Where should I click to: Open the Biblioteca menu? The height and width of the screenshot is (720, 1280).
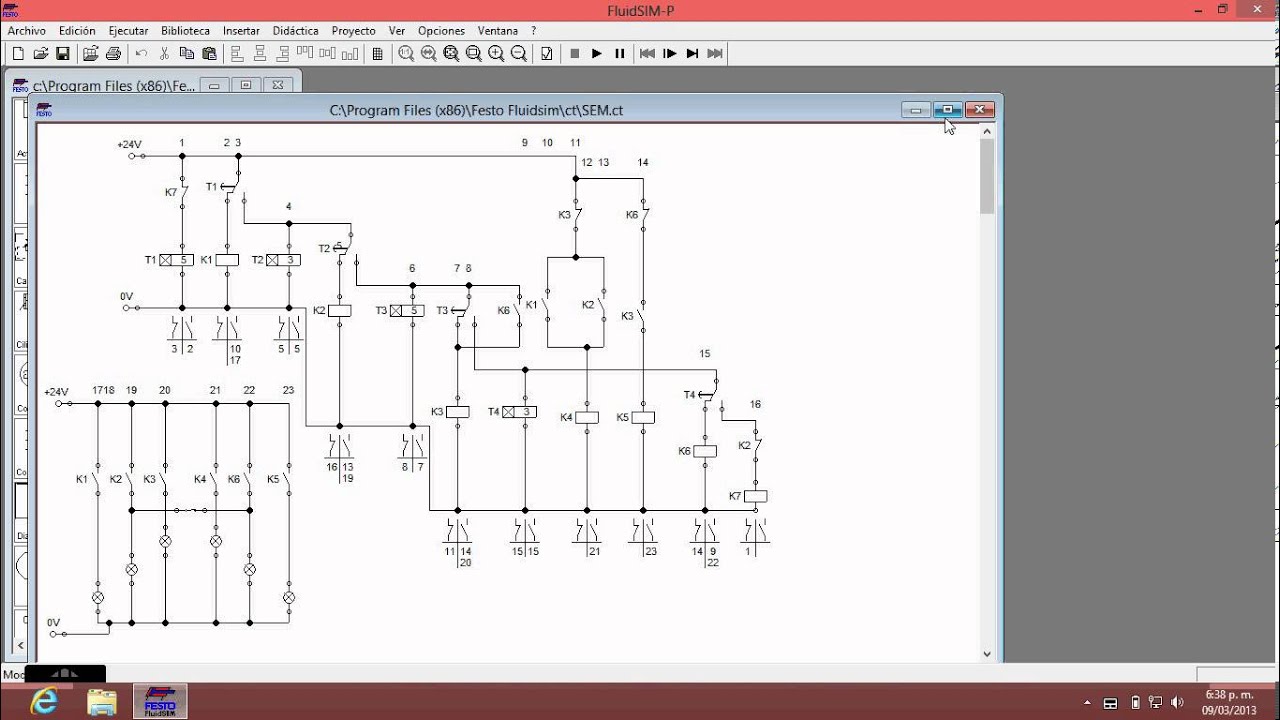pyautogui.click(x=185, y=31)
